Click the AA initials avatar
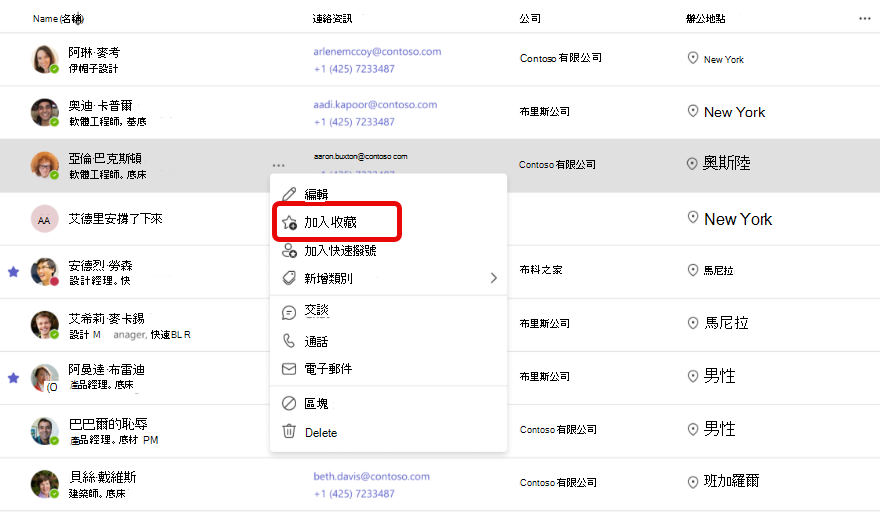 tap(44, 220)
